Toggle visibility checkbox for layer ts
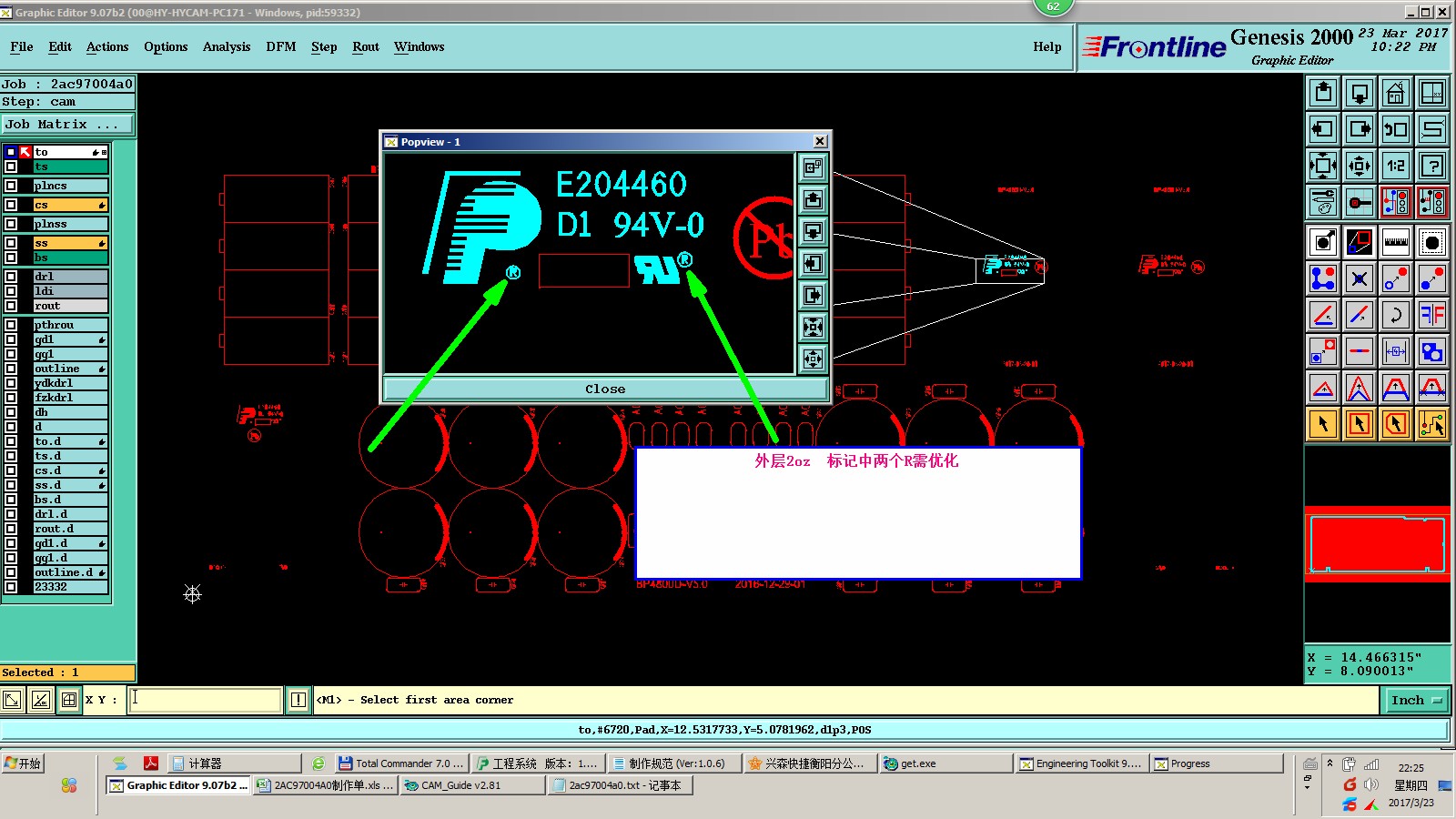 [11, 167]
